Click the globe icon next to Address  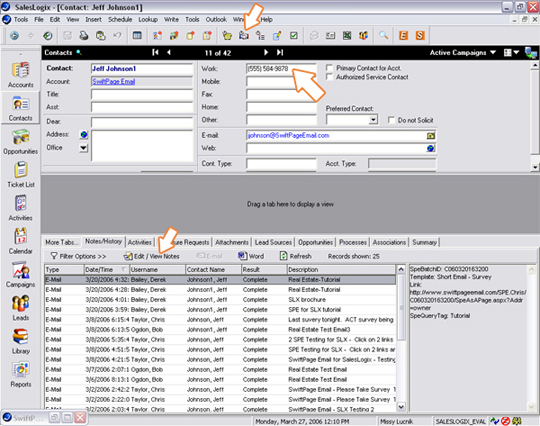[x=84, y=134]
